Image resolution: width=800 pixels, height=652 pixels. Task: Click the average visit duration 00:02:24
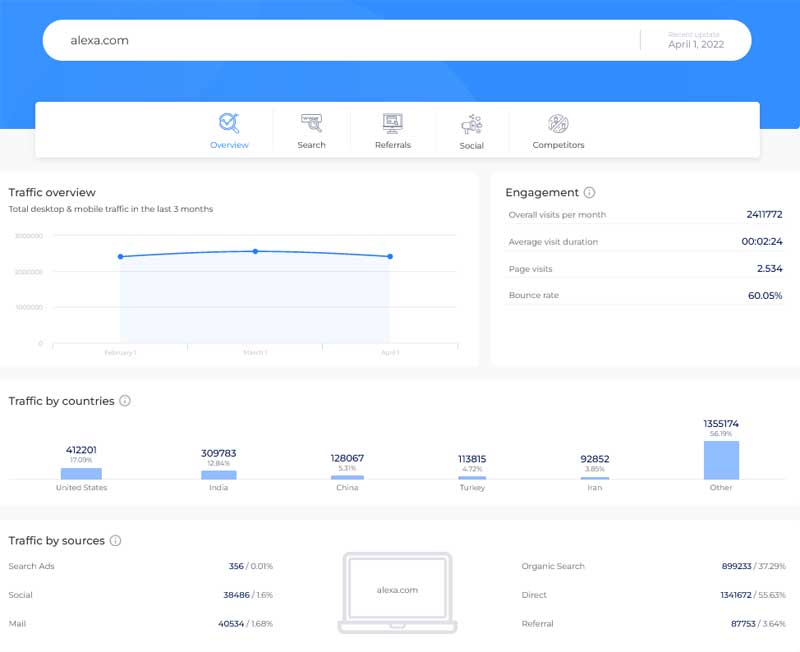point(762,241)
